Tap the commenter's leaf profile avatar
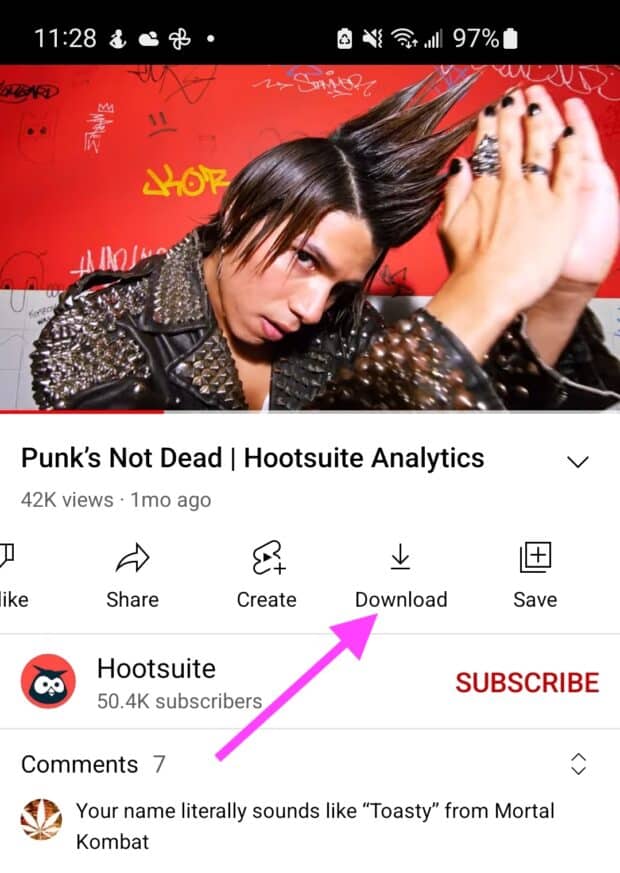Image resolution: width=620 pixels, height=873 pixels. 41,819
